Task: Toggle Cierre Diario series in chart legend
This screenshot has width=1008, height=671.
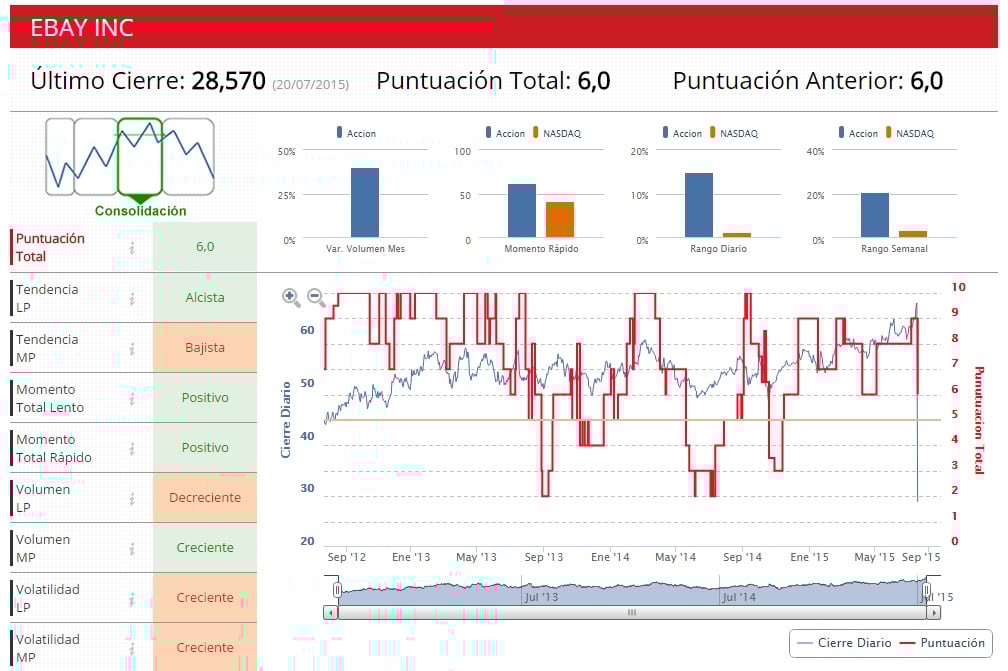Action: [844, 643]
